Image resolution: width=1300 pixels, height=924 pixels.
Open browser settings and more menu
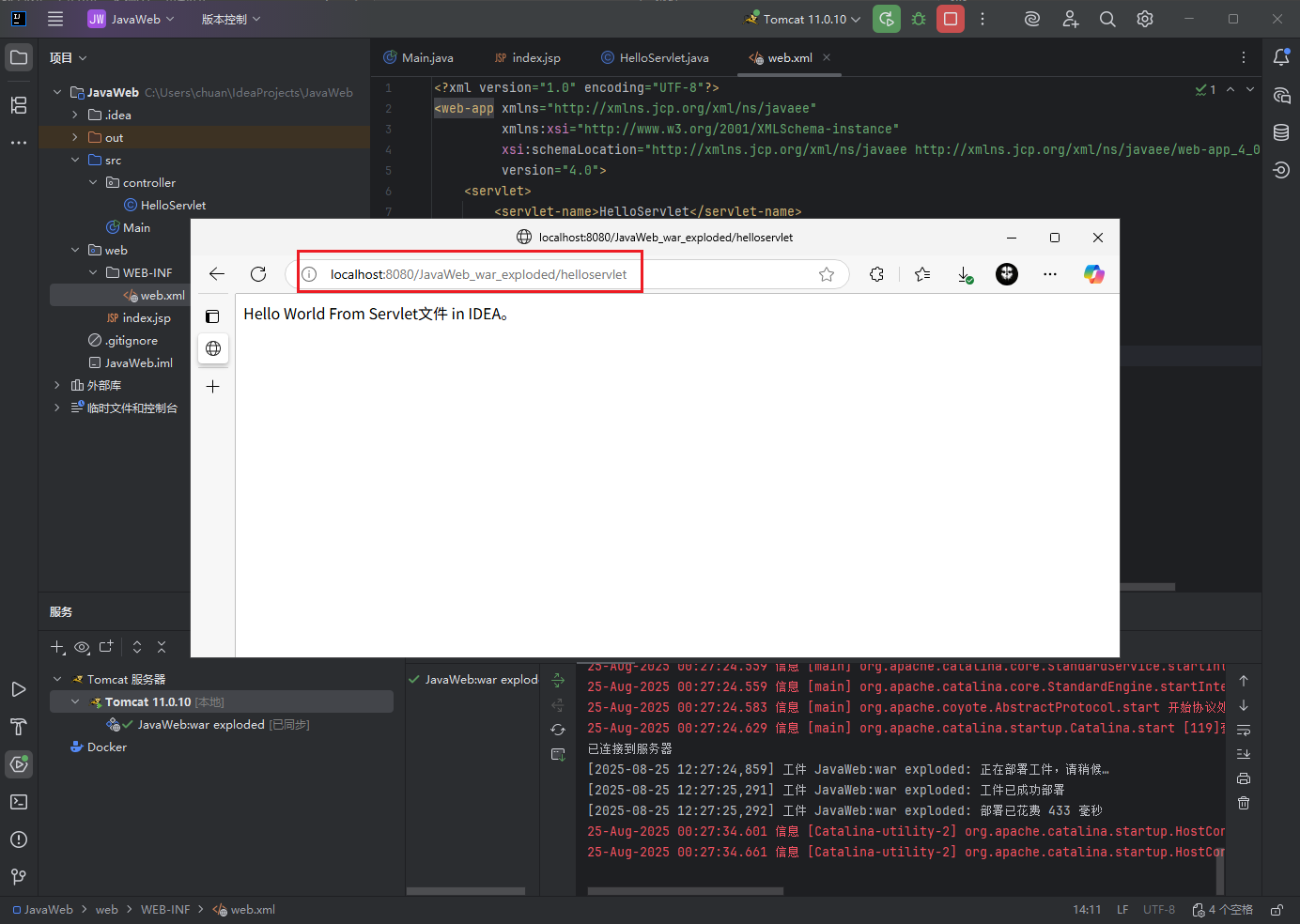pos(1050,274)
